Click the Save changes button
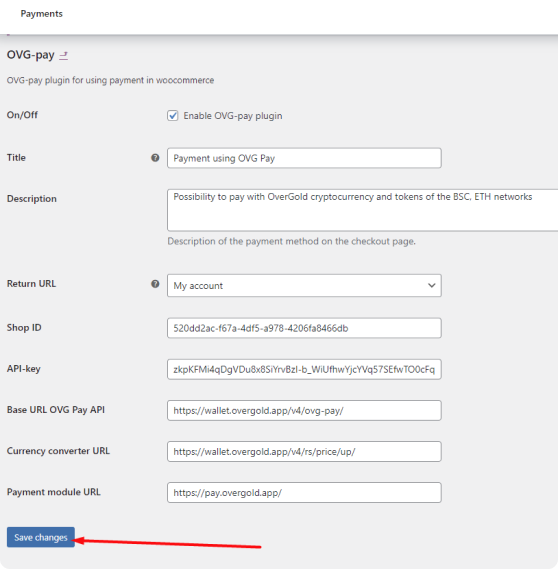 41,537
